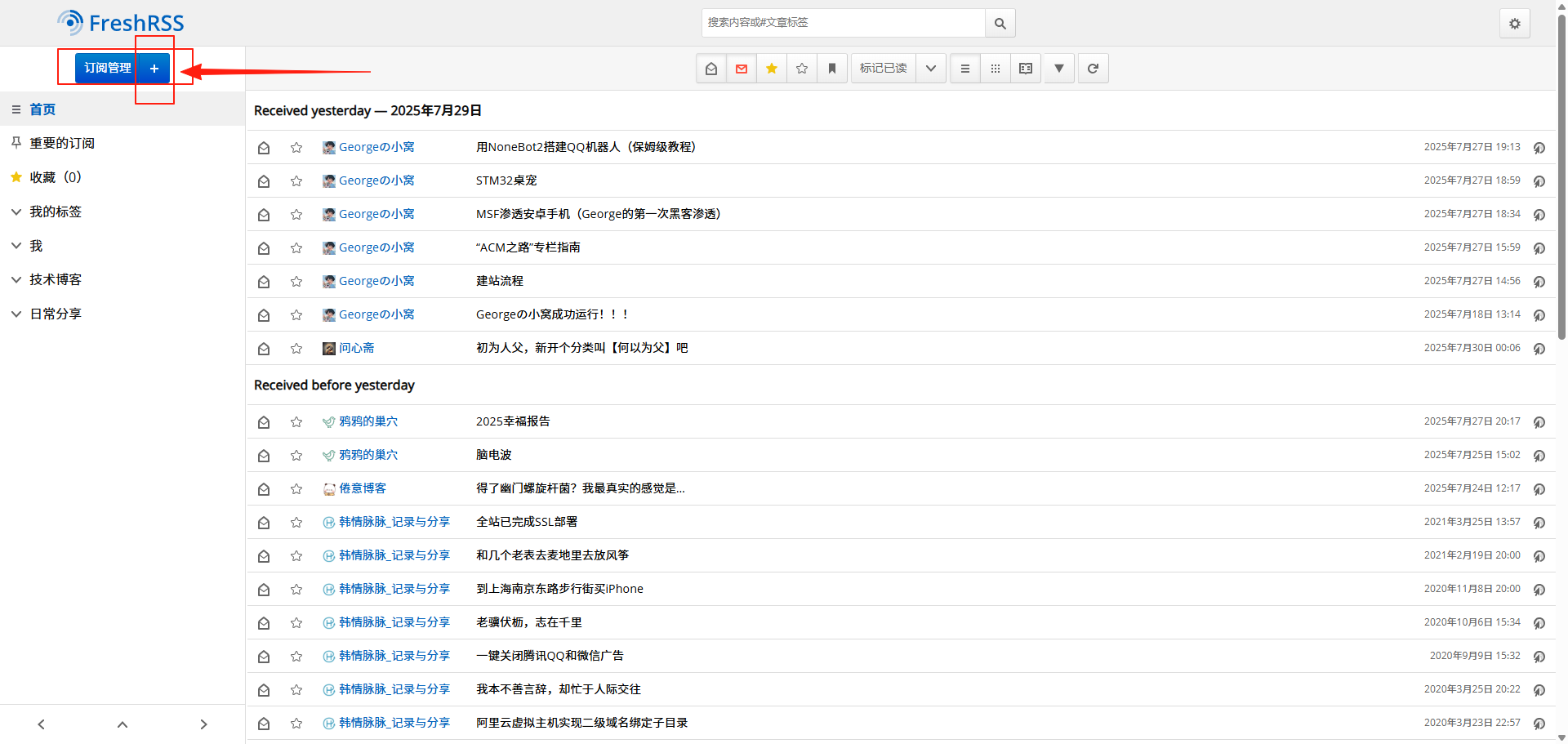Click date 2025年7月27日 19:13
Viewport: 1568px width, 744px height.
pyautogui.click(x=1472, y=147)
